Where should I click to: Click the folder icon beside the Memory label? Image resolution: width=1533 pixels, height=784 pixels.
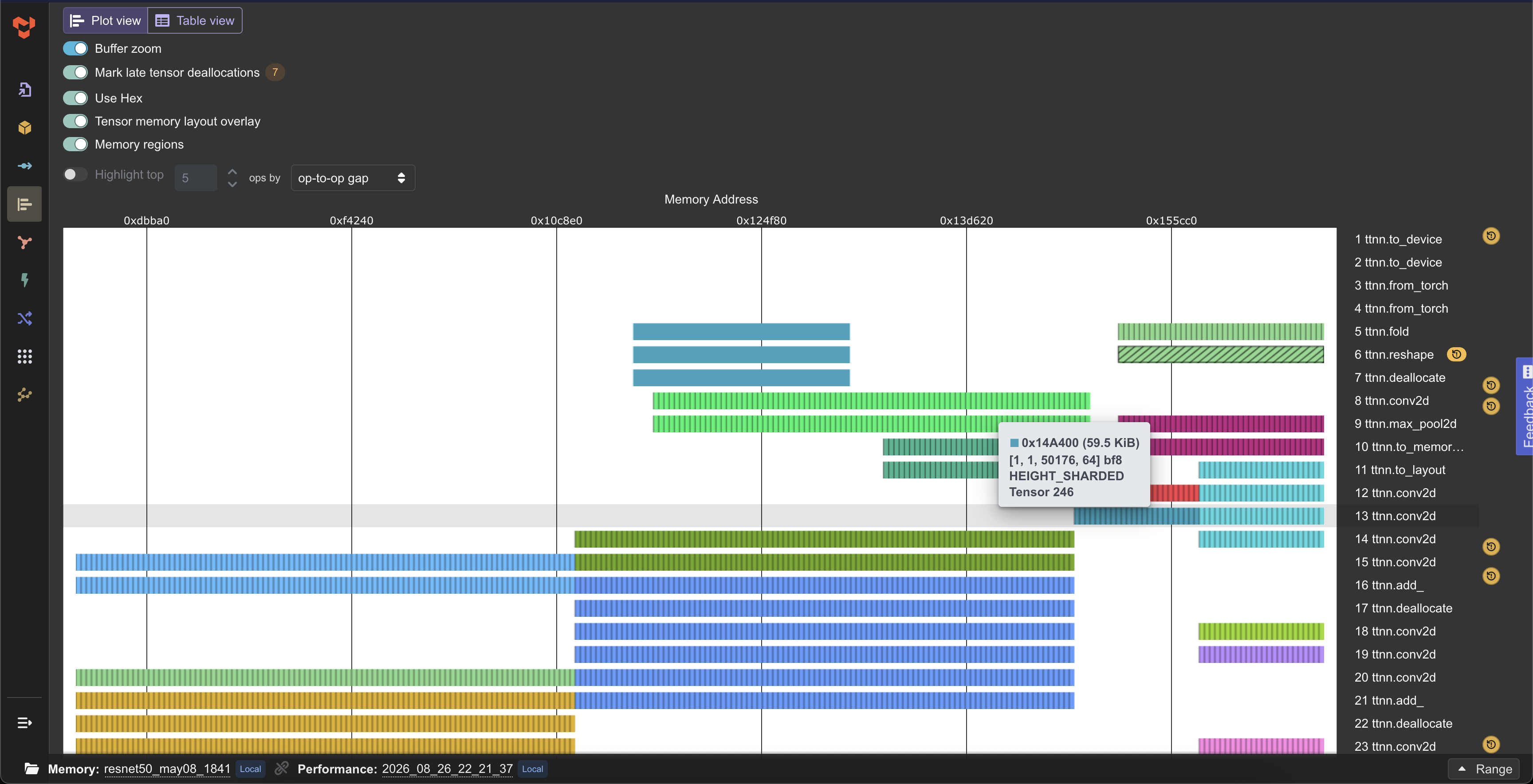click(x=32, y=769)
